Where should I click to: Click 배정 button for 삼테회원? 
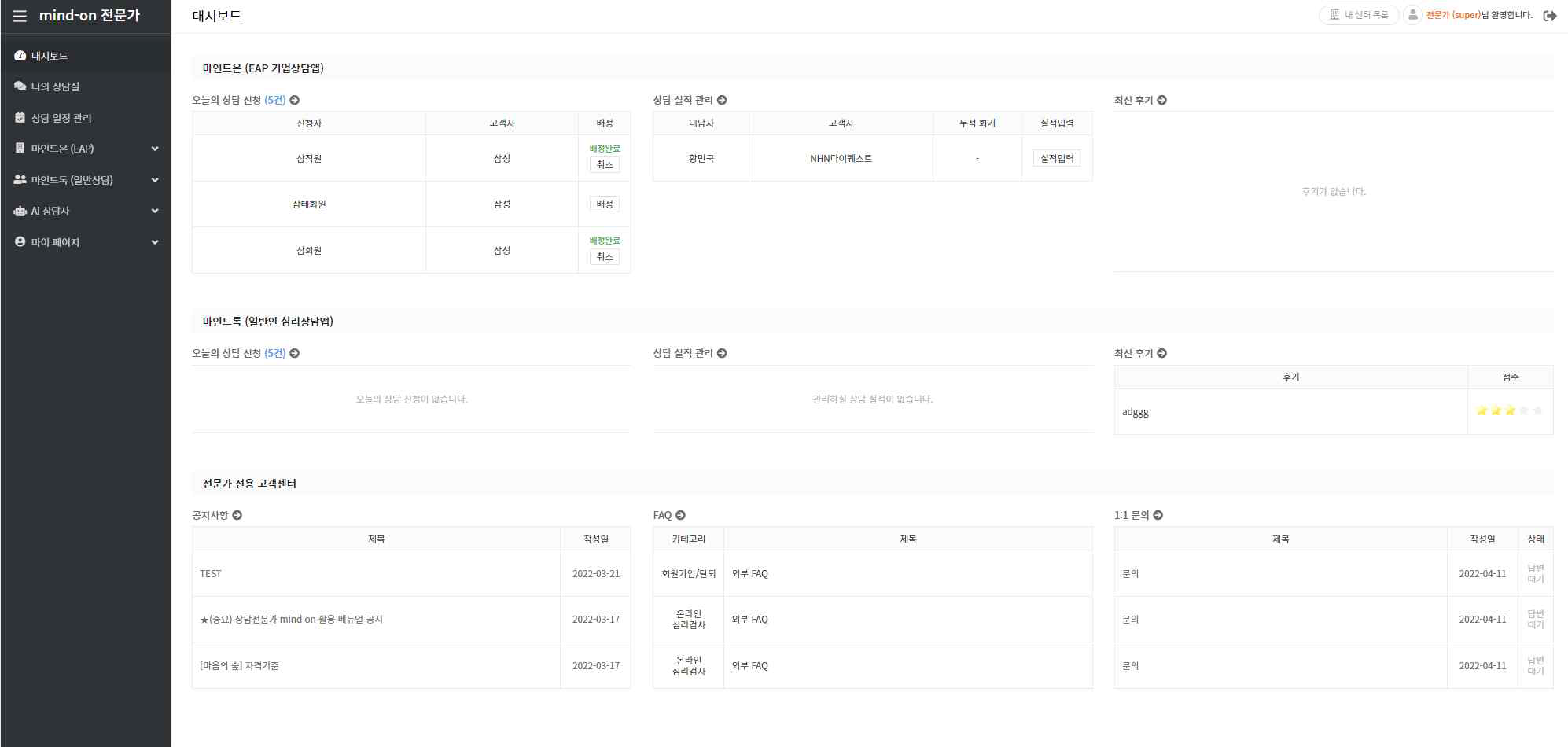click(x=605, y=204)
